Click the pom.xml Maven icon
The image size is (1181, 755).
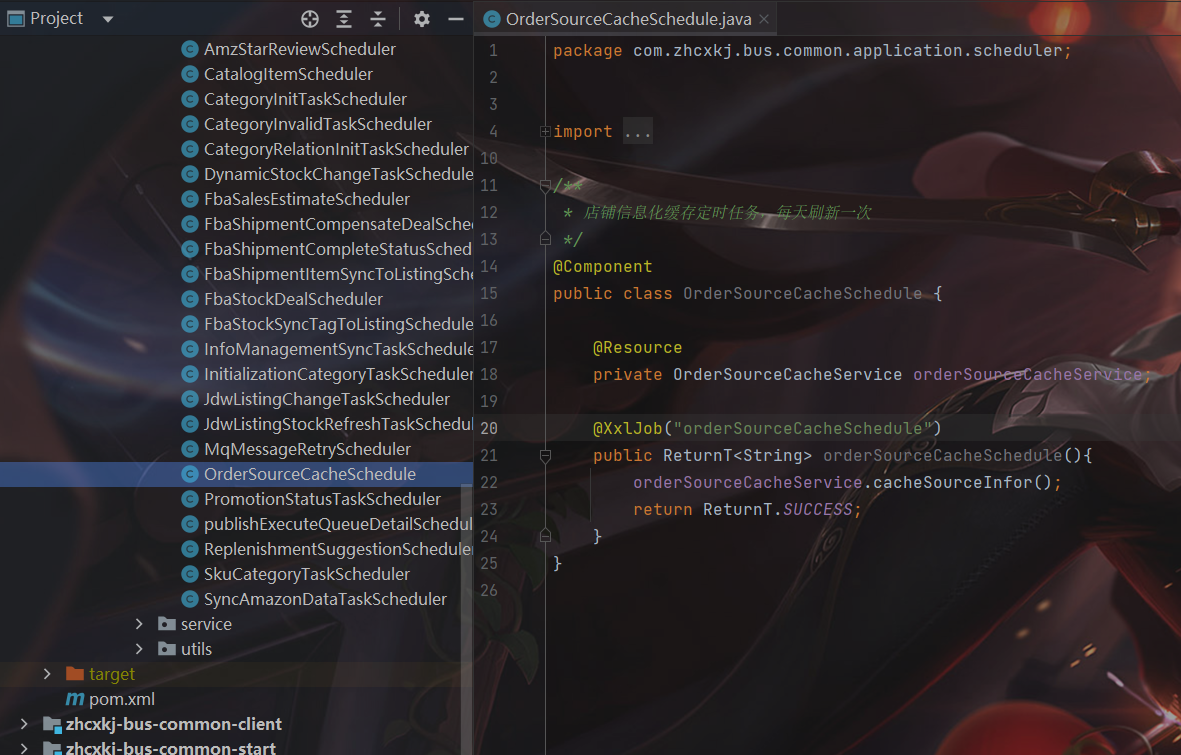(x=75, y=699)
